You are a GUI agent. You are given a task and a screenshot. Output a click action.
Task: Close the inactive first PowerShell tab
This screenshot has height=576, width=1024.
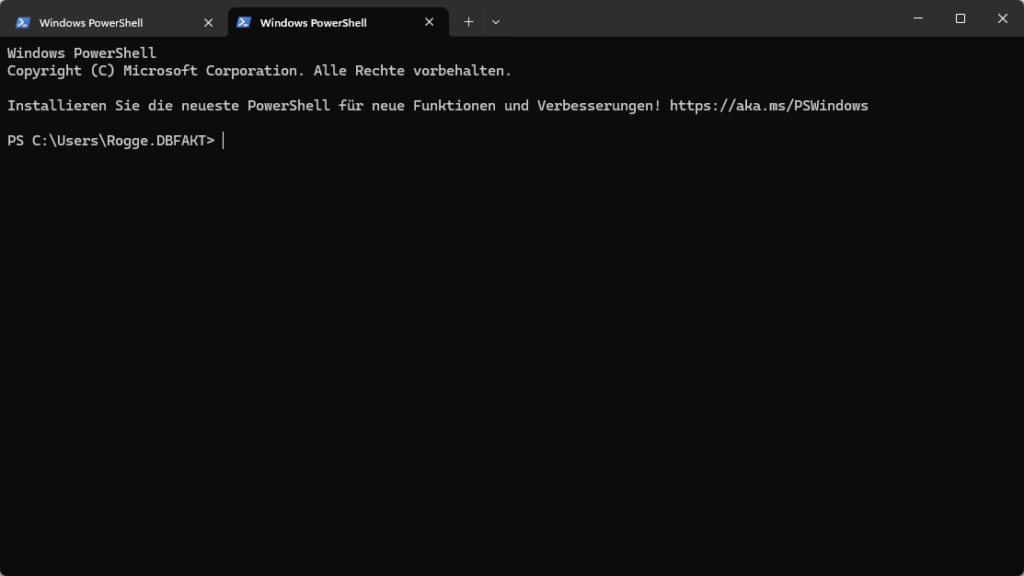click(x=208, y=22)
